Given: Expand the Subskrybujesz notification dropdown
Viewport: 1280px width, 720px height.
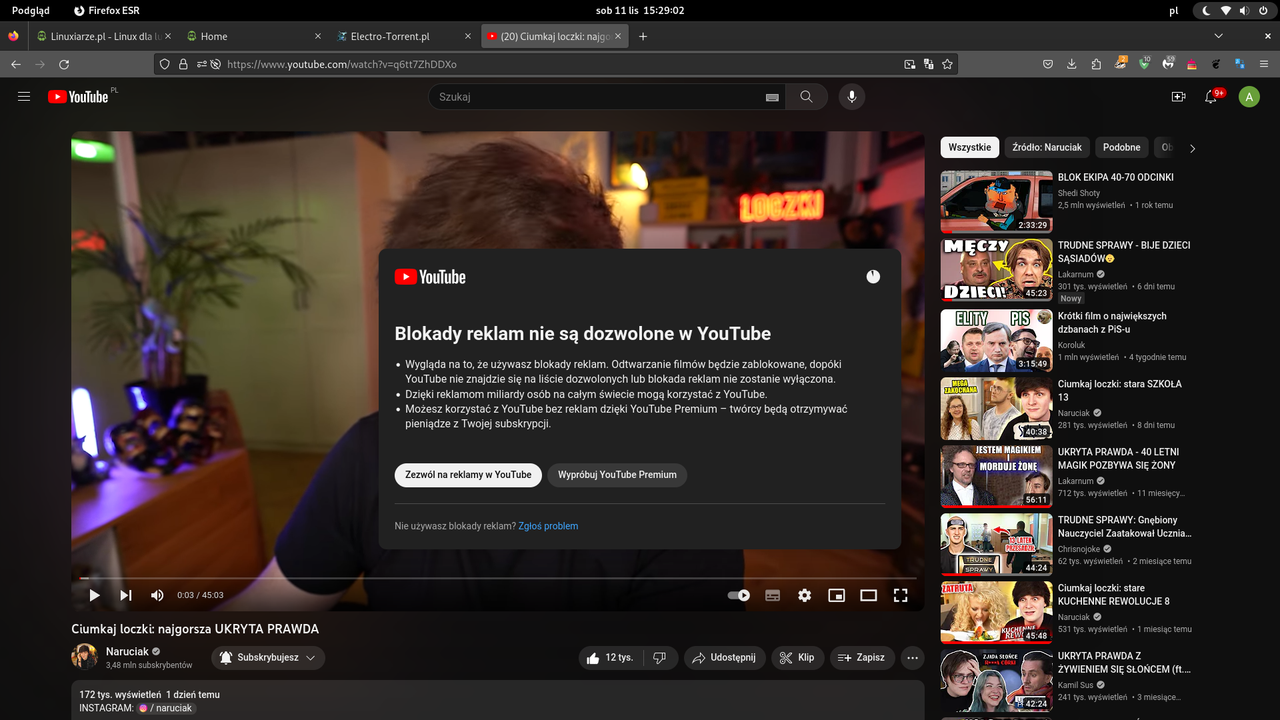Looking at the screenshot, I should click(x=268, y=658).
